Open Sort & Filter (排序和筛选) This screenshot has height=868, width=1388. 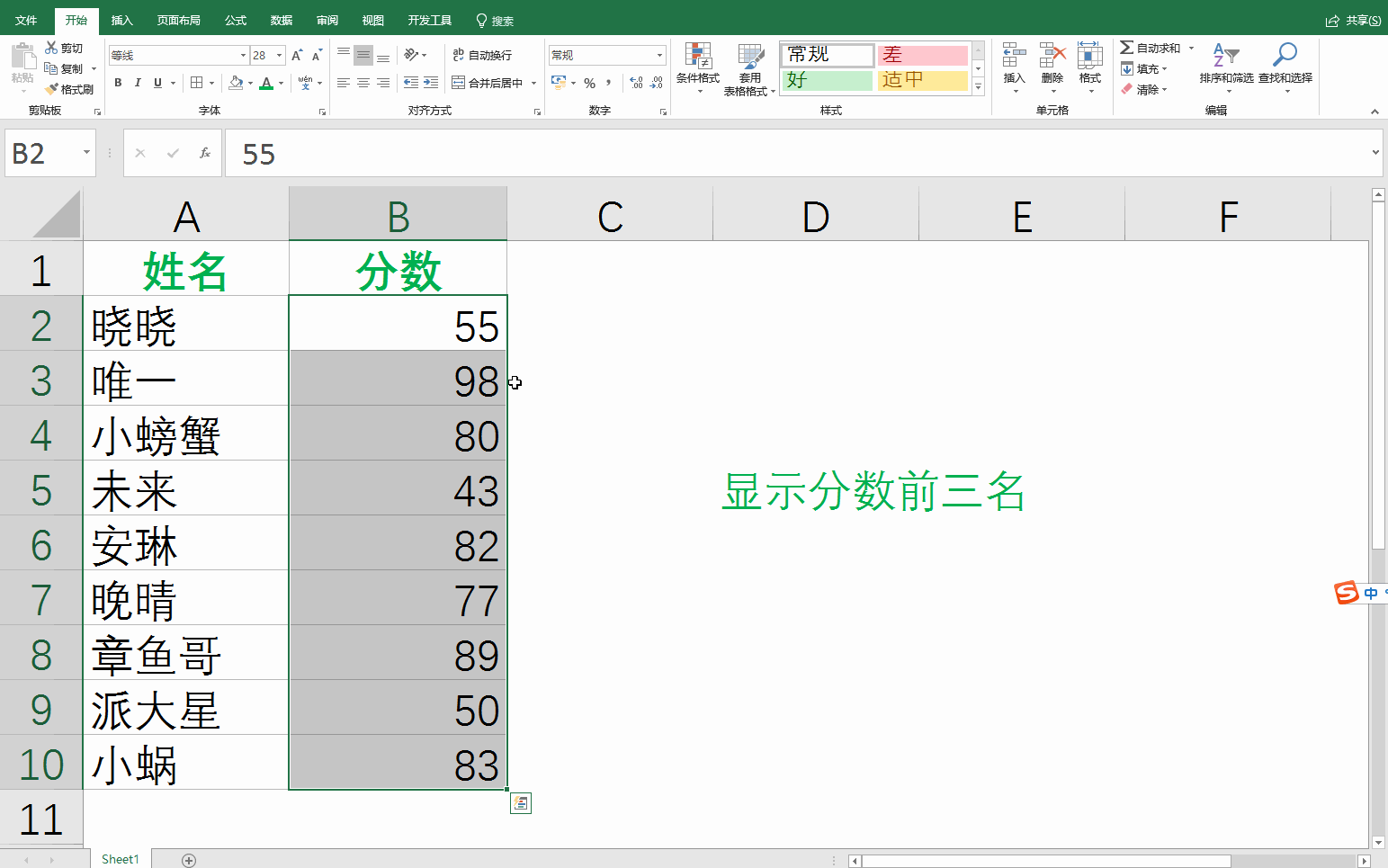1226,67
